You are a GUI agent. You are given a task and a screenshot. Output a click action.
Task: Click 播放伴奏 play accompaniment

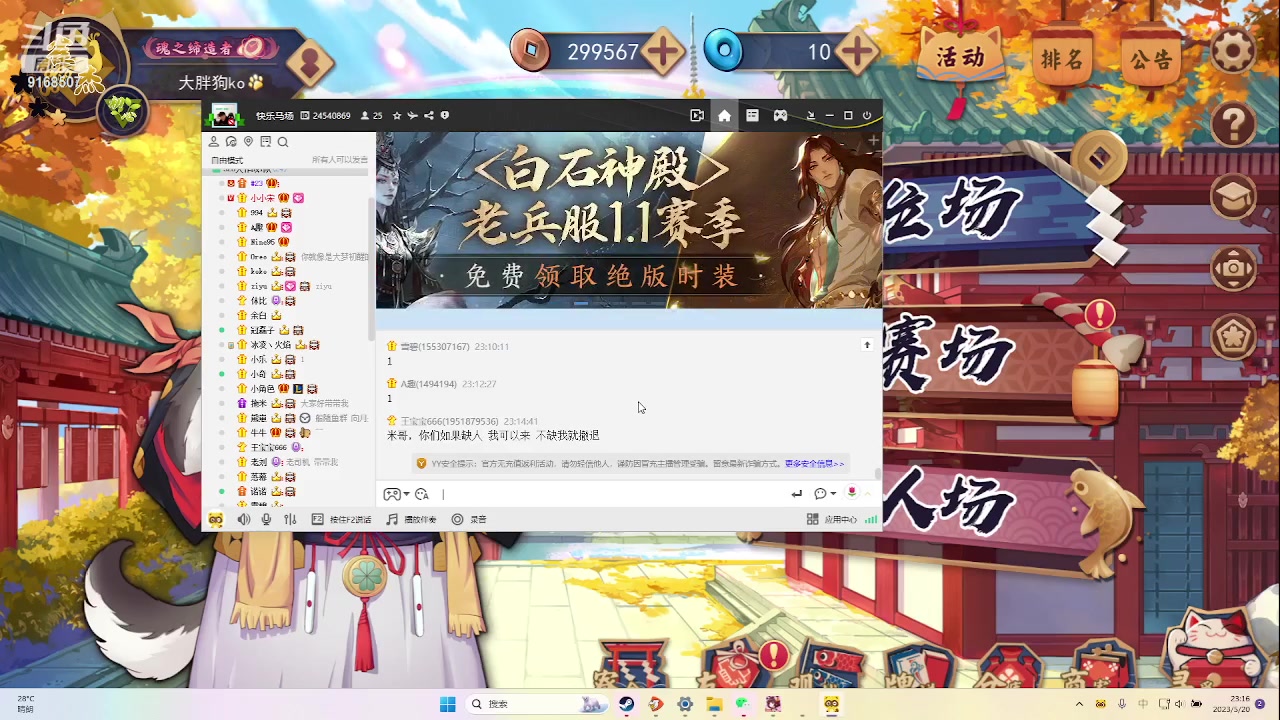click(412, 519)
